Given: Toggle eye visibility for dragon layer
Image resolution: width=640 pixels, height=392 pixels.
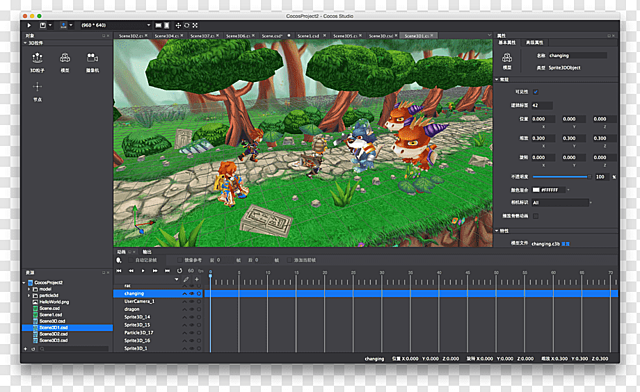Looking at the screenshot, I should tap(192, 309).
